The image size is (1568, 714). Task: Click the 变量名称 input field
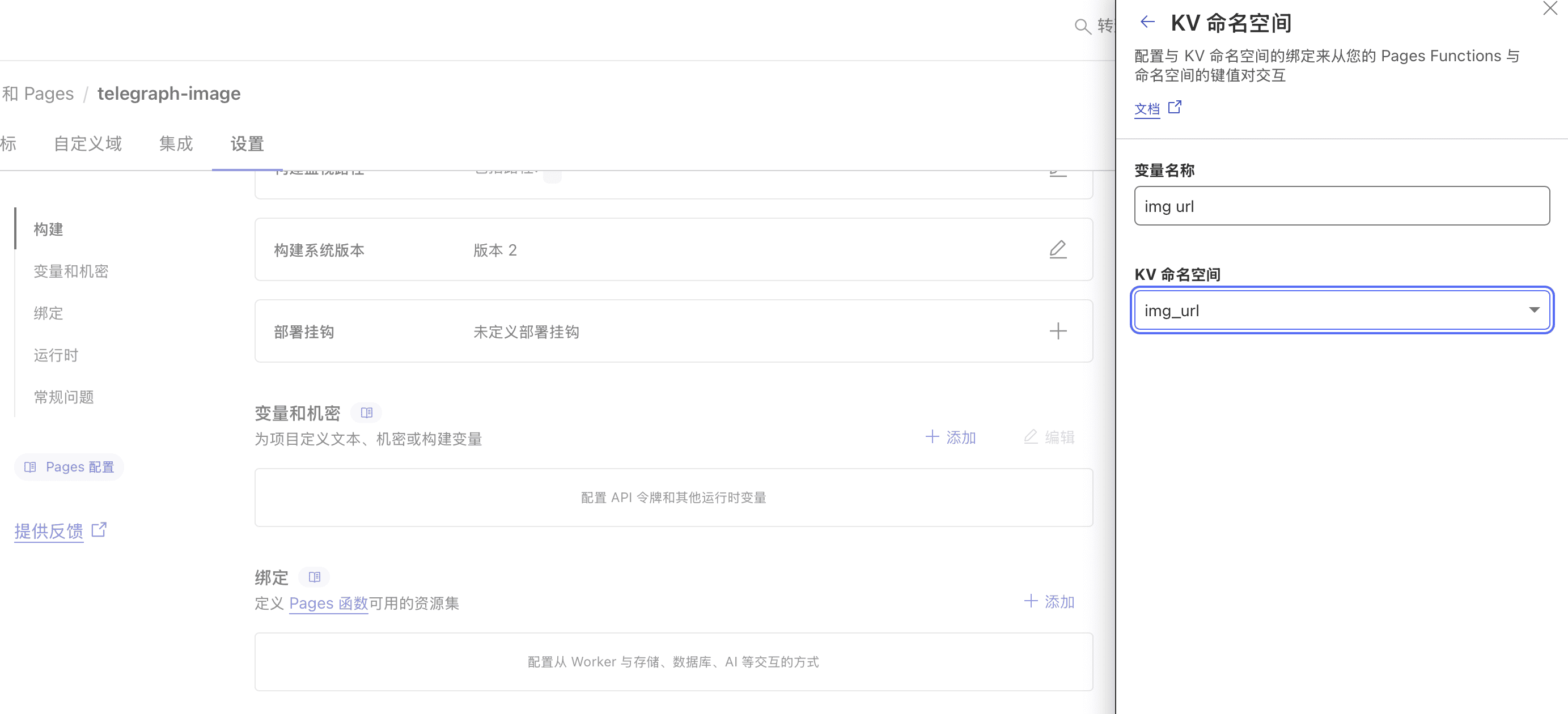tap(1342, 206)
